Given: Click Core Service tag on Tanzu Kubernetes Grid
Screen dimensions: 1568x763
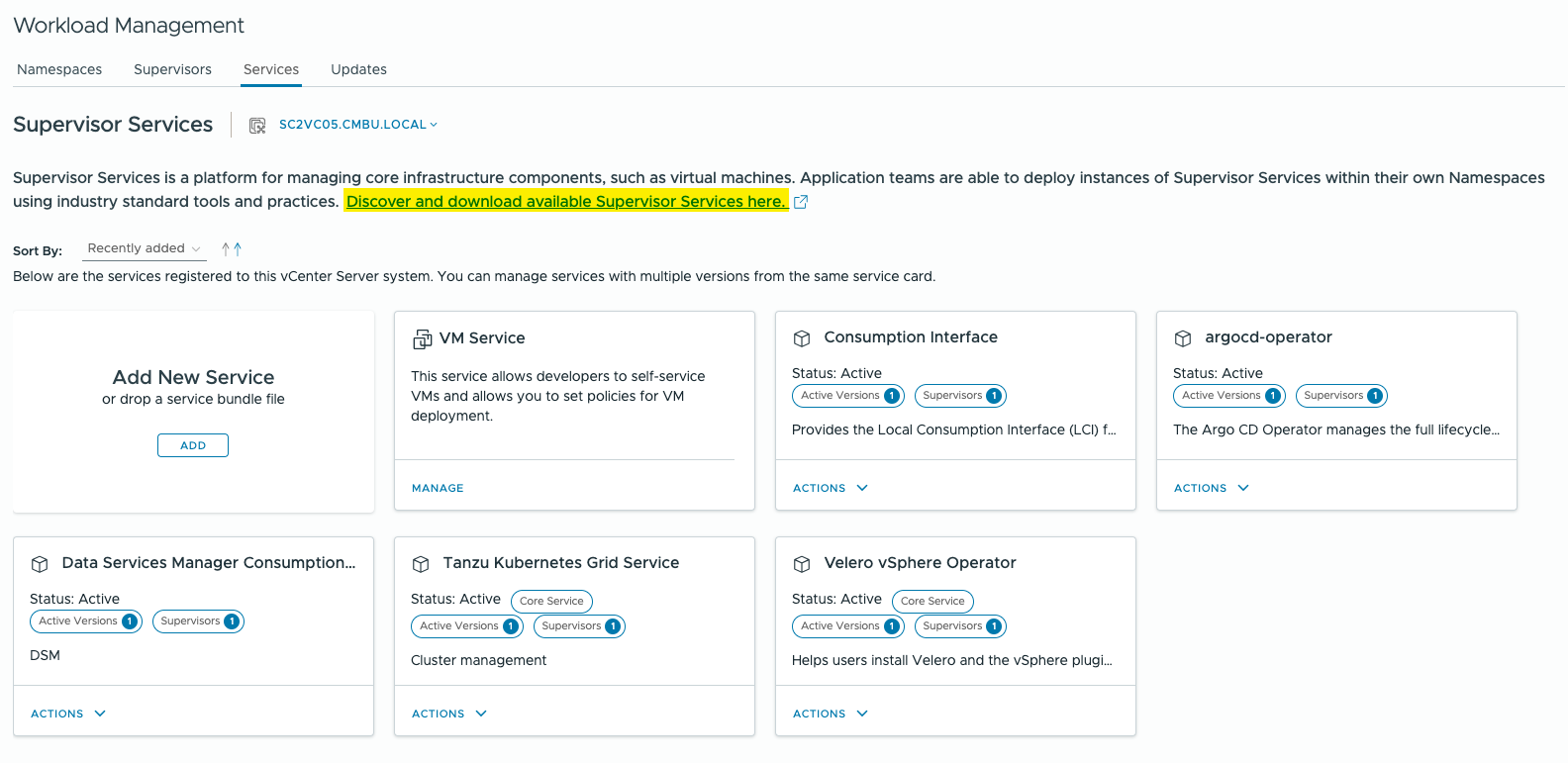Looking at the screenshot, I should [552, 602].
